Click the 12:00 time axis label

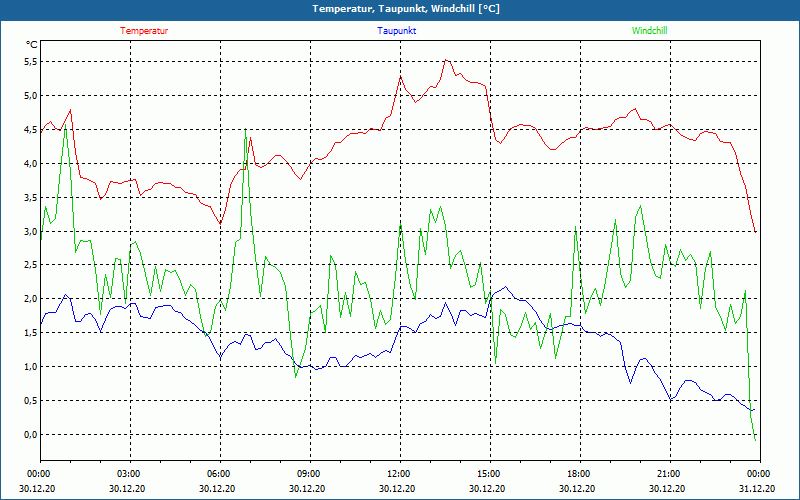pos(398,474)
